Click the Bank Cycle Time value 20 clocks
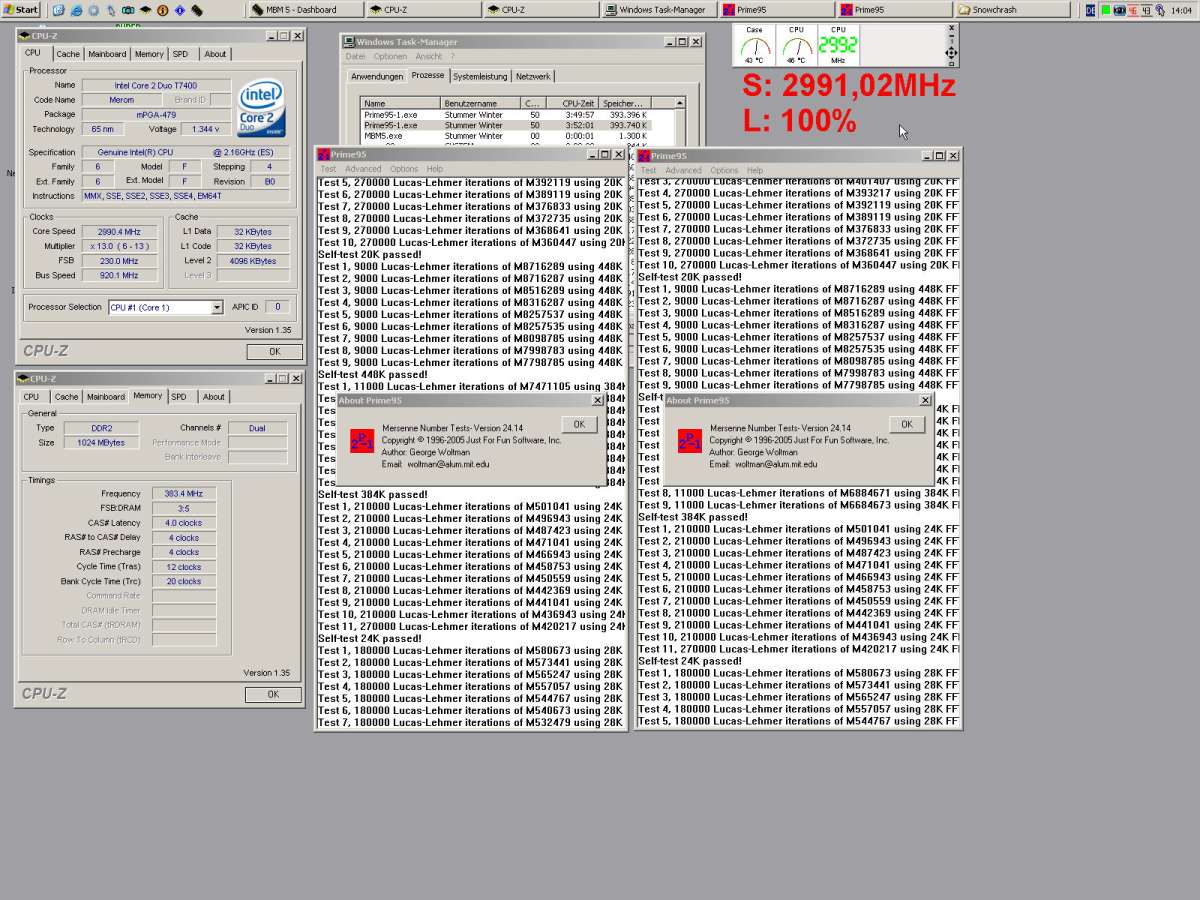This screenshot has height=900, width=1200. tap(184, 581)
